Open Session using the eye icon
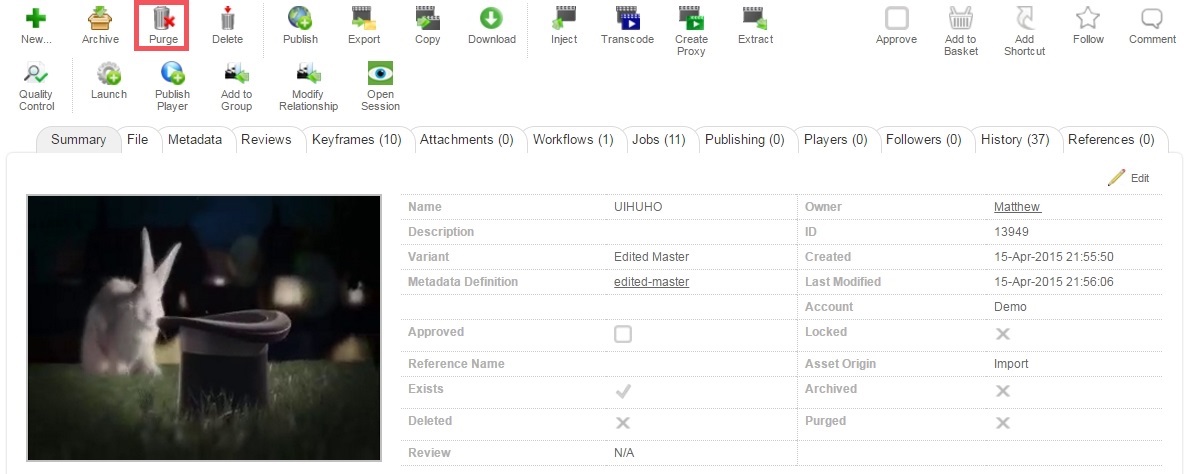This screenshot has height=474, width=1189. (380, 75)
